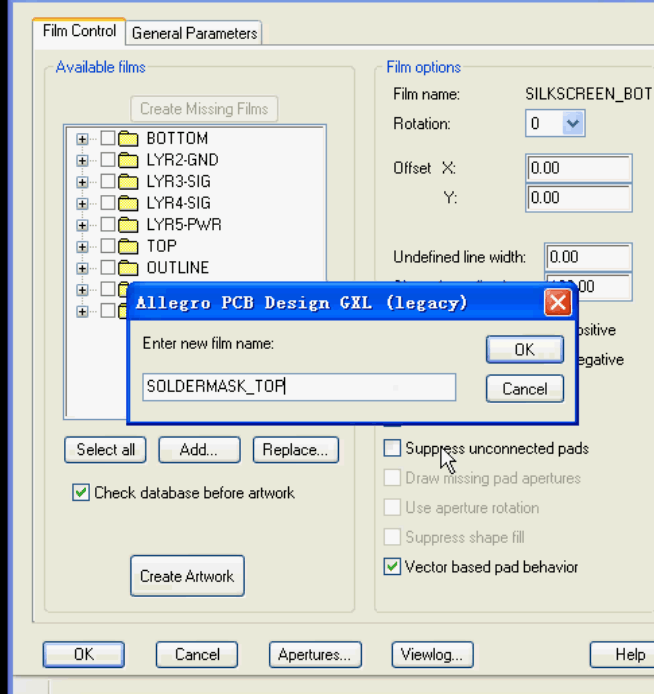
Task: Select the LYR4-SIG film label
Action: click(178, 203)
